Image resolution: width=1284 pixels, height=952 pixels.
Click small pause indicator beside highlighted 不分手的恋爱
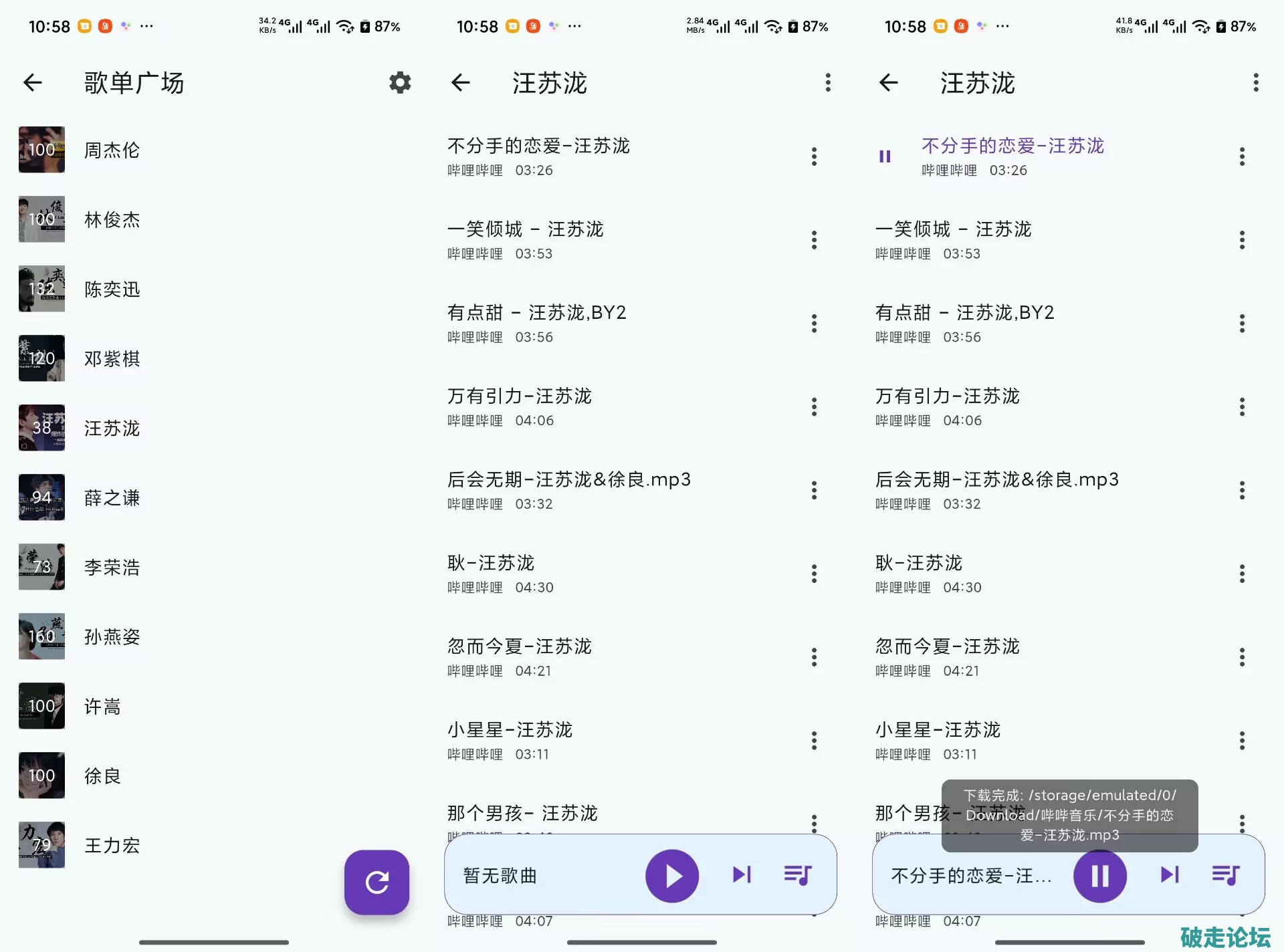tap(885, 156)
